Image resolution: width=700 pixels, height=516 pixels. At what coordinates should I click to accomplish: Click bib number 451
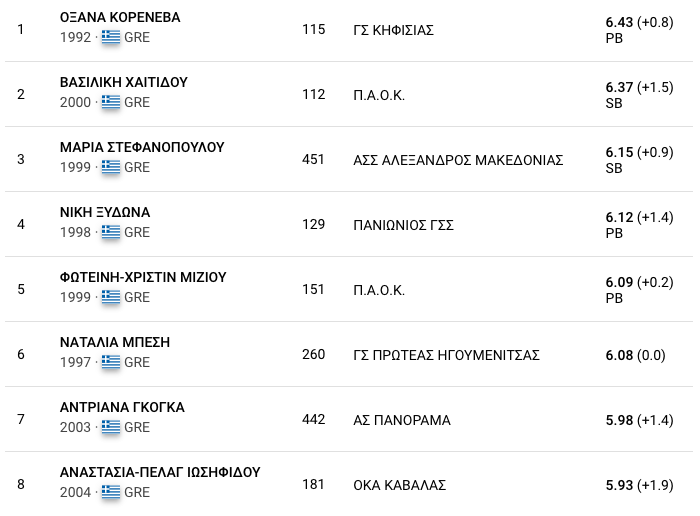(313, 160)
